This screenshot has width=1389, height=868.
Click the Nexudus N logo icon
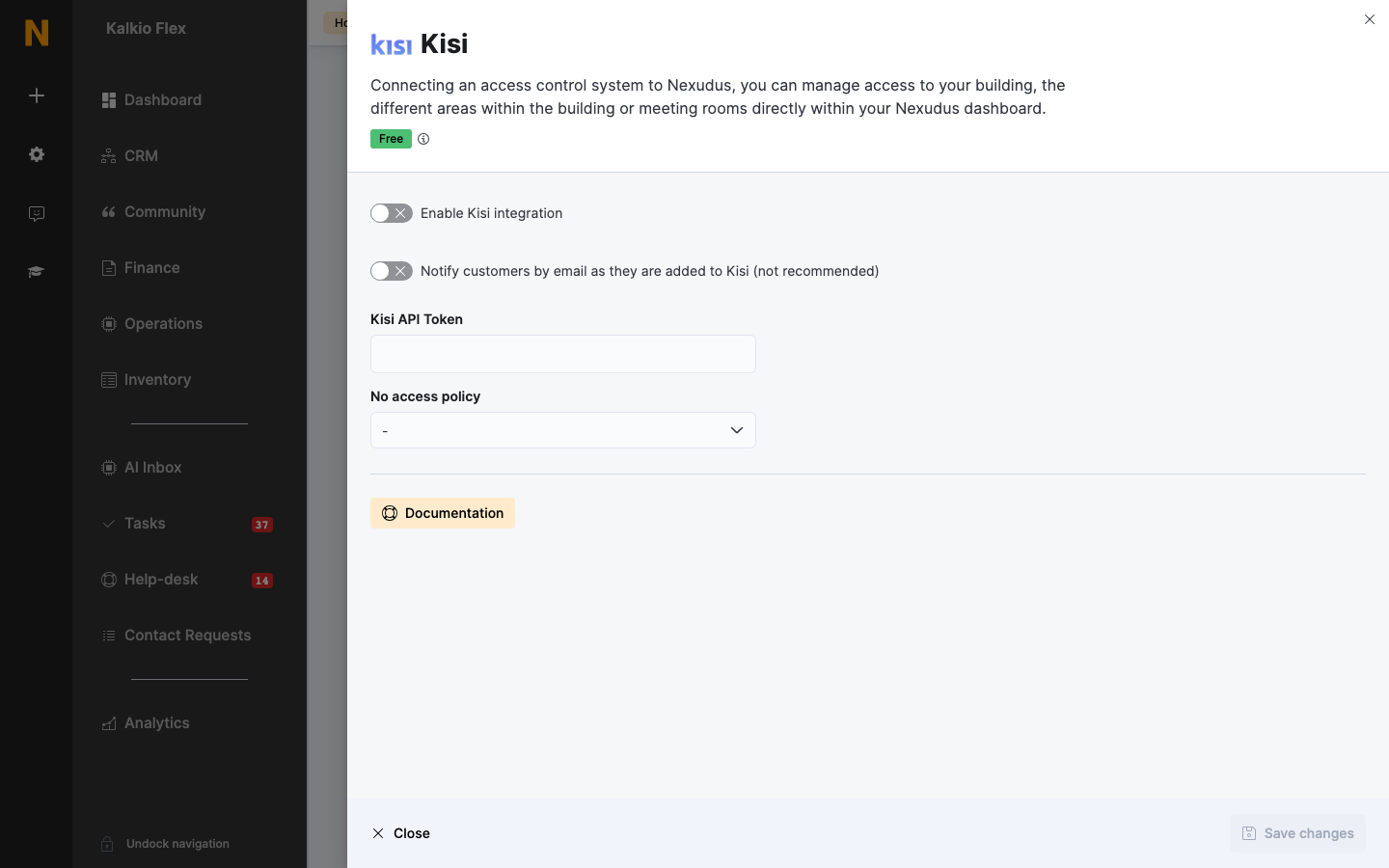coord(37,33)
